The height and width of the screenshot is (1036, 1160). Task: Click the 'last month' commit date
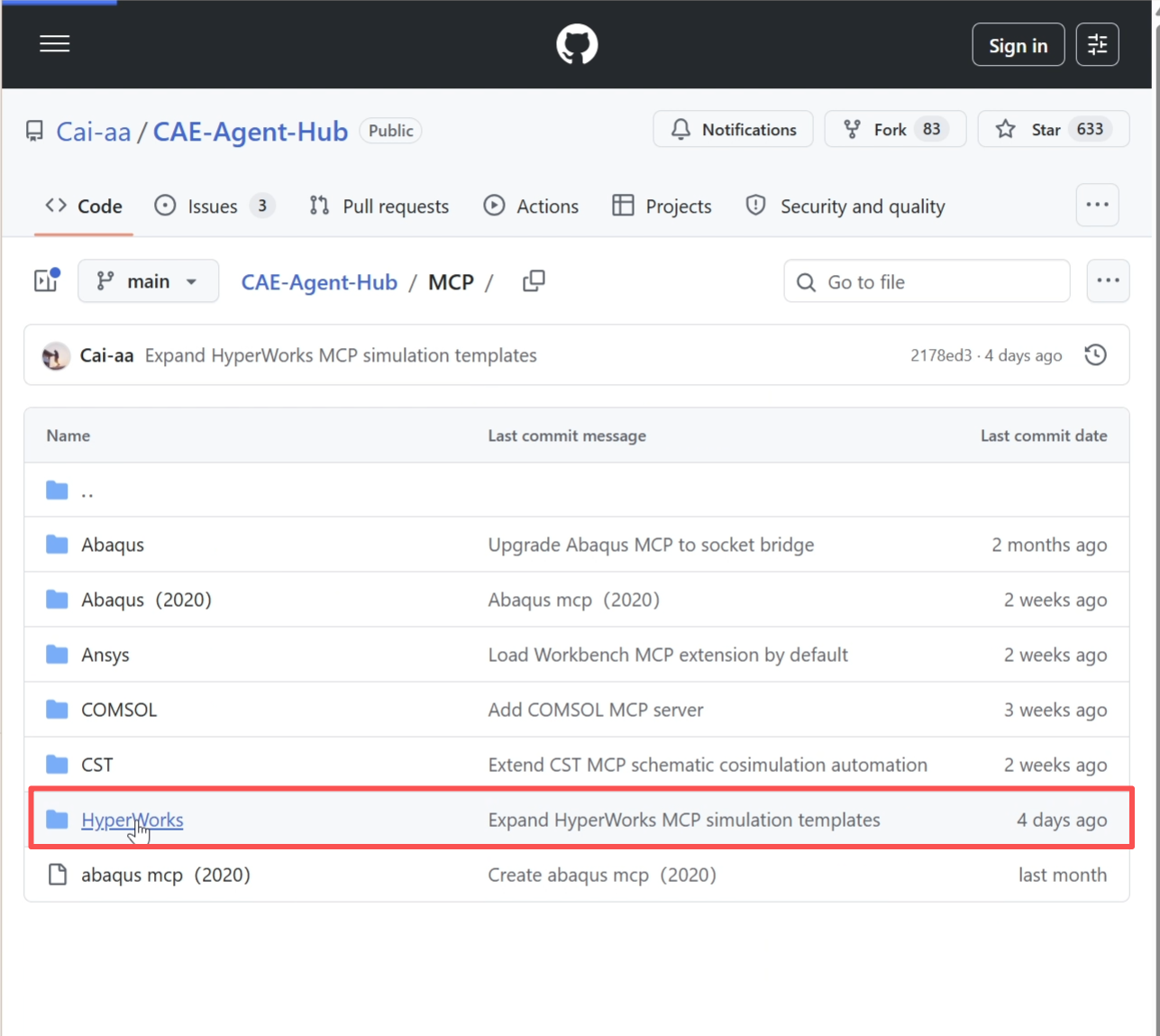click(x=1063, y=875)
